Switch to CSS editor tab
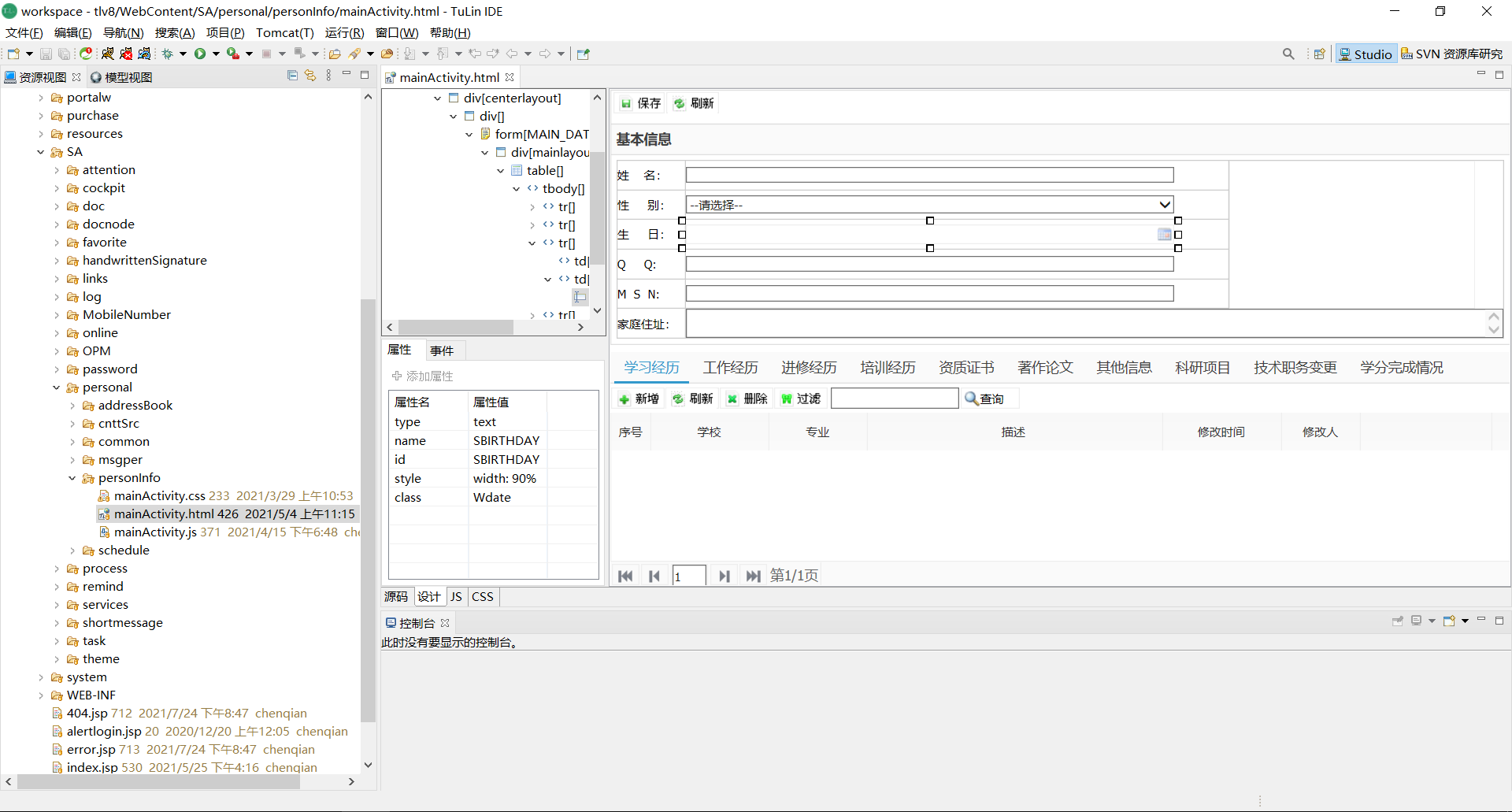This screenshot has width=1512, height=812. point(483,597)
